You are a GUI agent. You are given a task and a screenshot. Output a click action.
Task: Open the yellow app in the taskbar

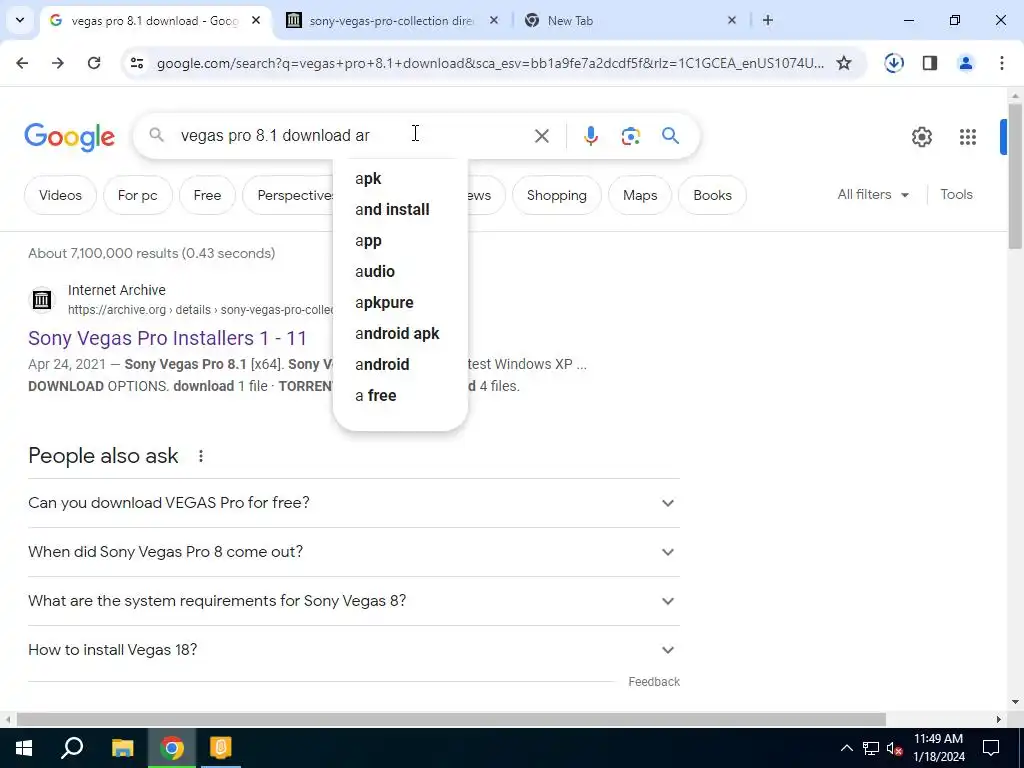click(221, 748)
